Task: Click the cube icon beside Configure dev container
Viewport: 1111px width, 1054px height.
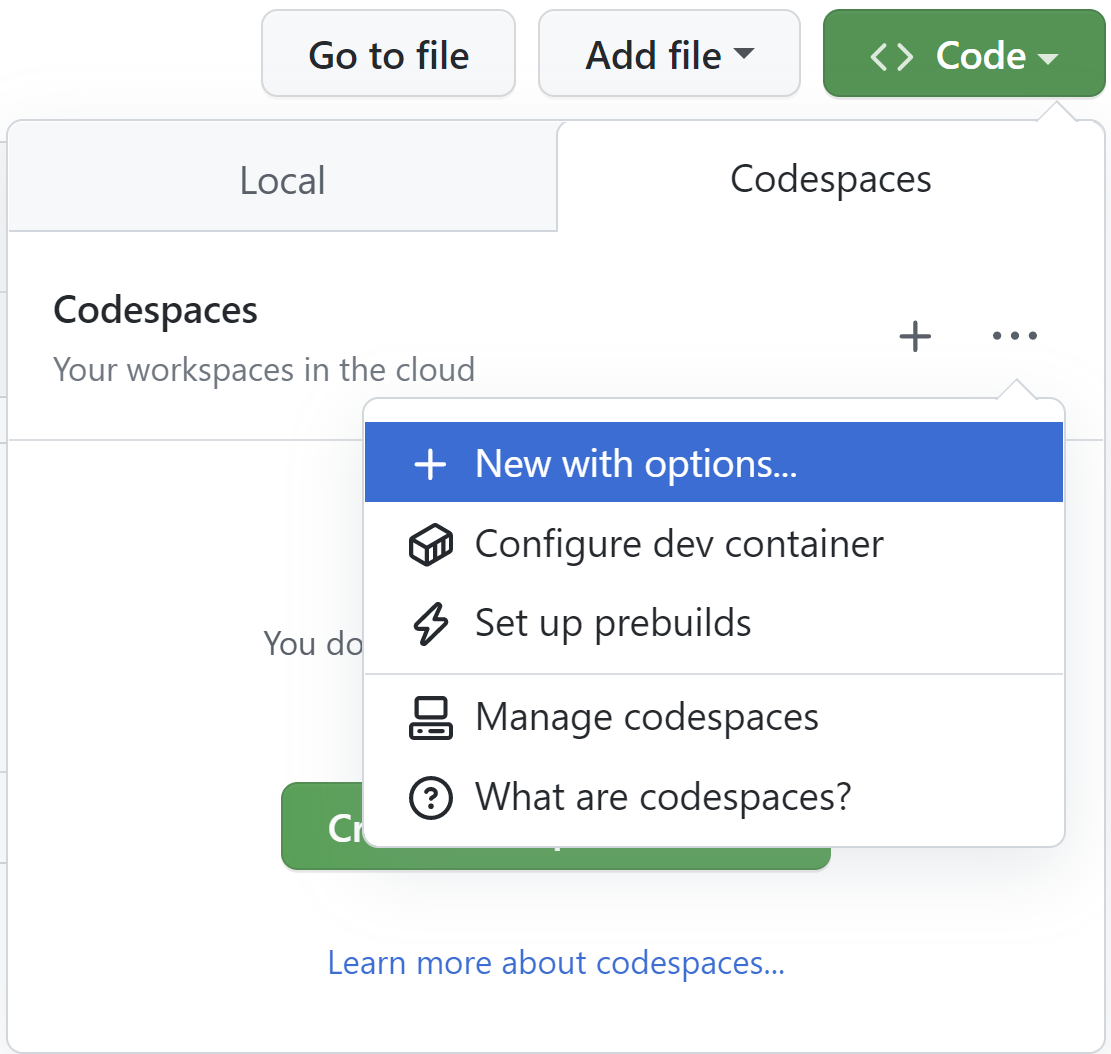Action: pyautogui.click(x=430, y=544)
